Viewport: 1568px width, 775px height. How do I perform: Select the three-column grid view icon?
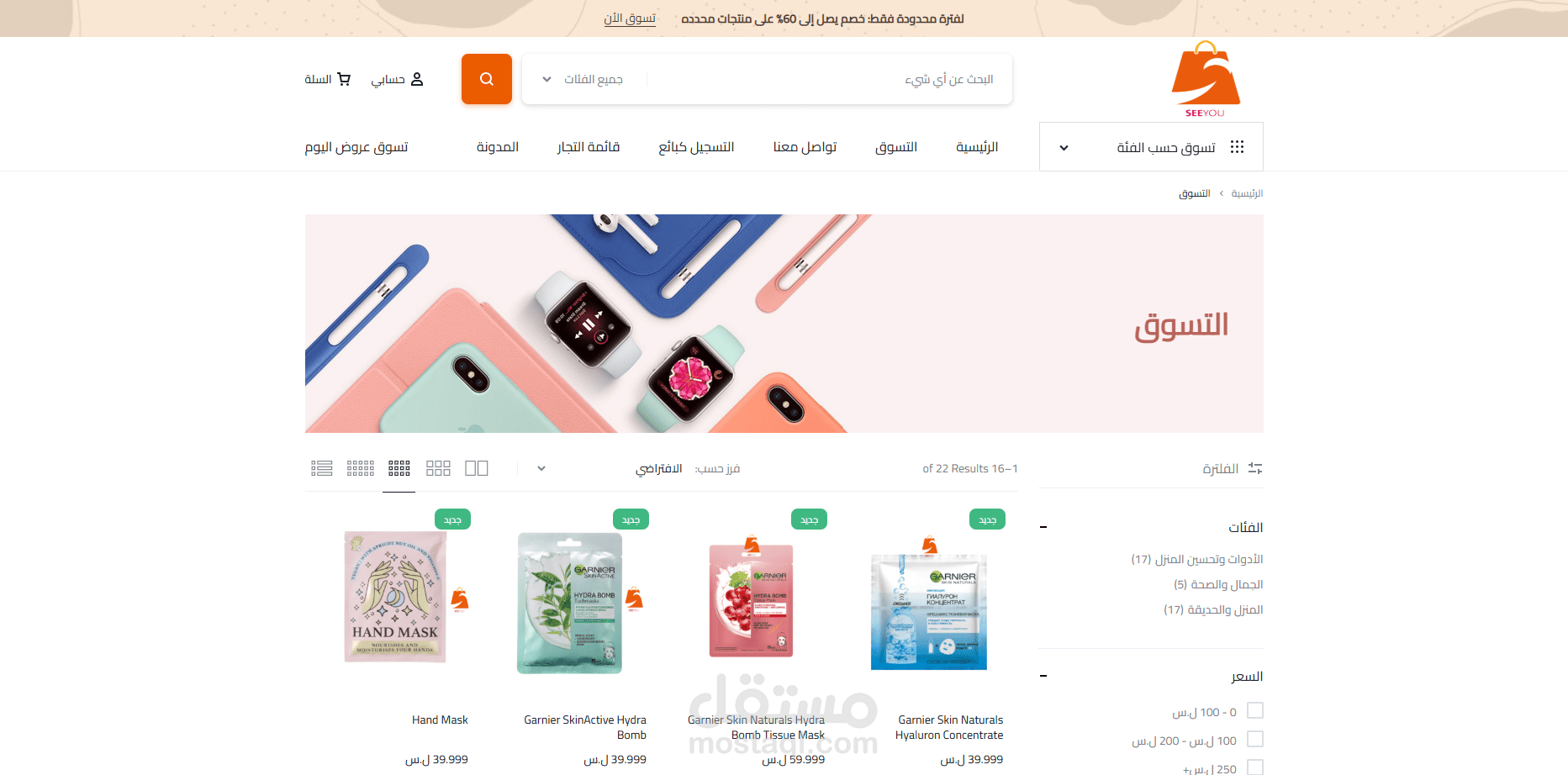pos(438,468)
